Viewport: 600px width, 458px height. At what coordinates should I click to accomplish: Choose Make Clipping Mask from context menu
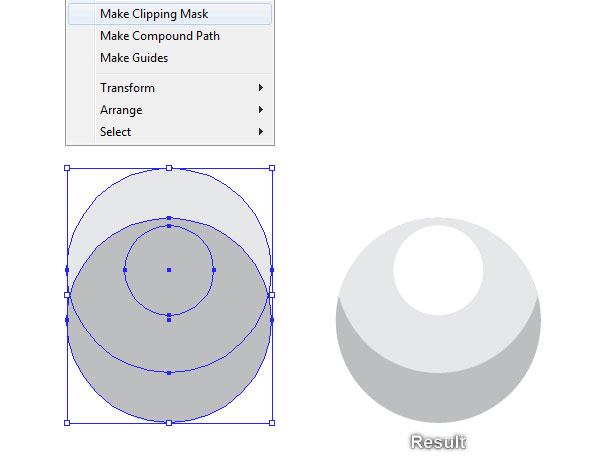tap(170, 14)
